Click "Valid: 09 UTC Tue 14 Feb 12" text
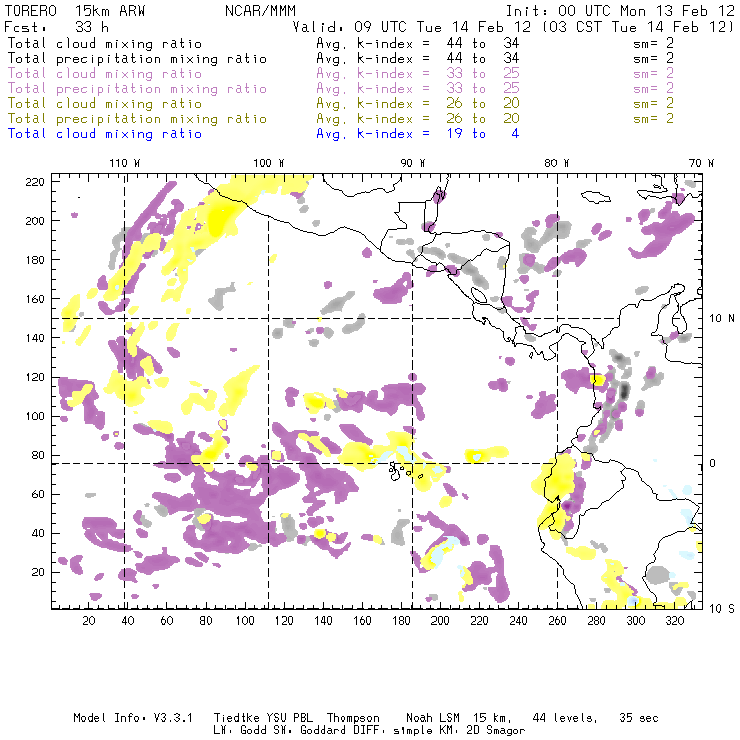Screen dimensions: 740x740 411,27
